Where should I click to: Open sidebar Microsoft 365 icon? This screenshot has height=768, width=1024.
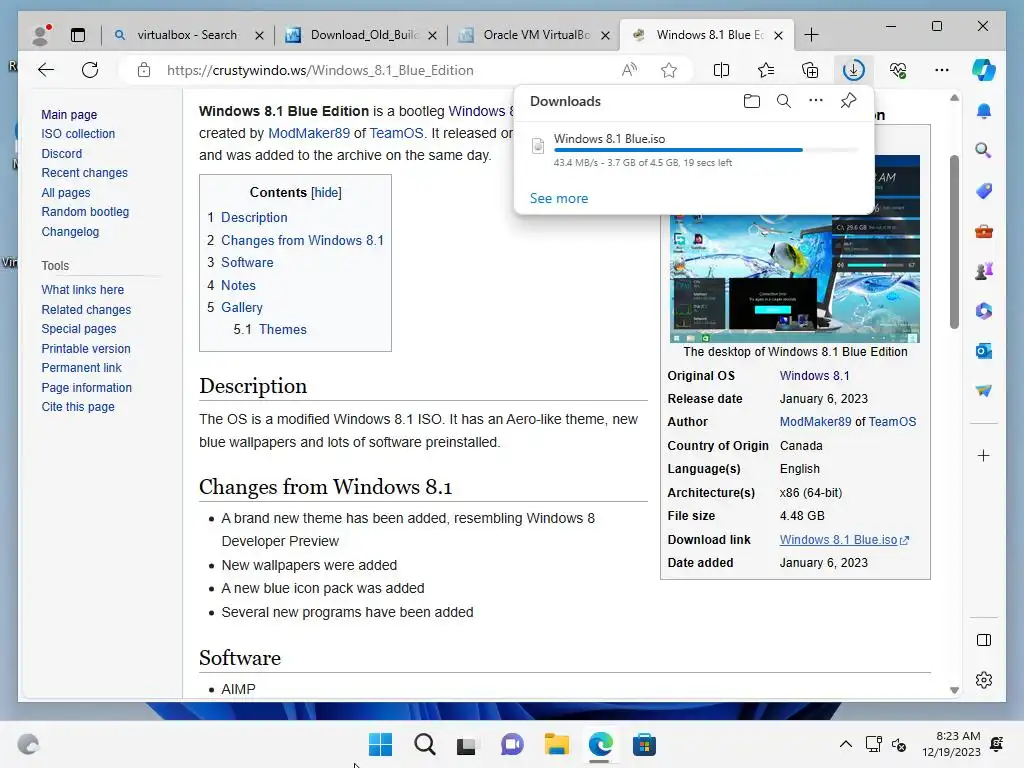(984, 311)
